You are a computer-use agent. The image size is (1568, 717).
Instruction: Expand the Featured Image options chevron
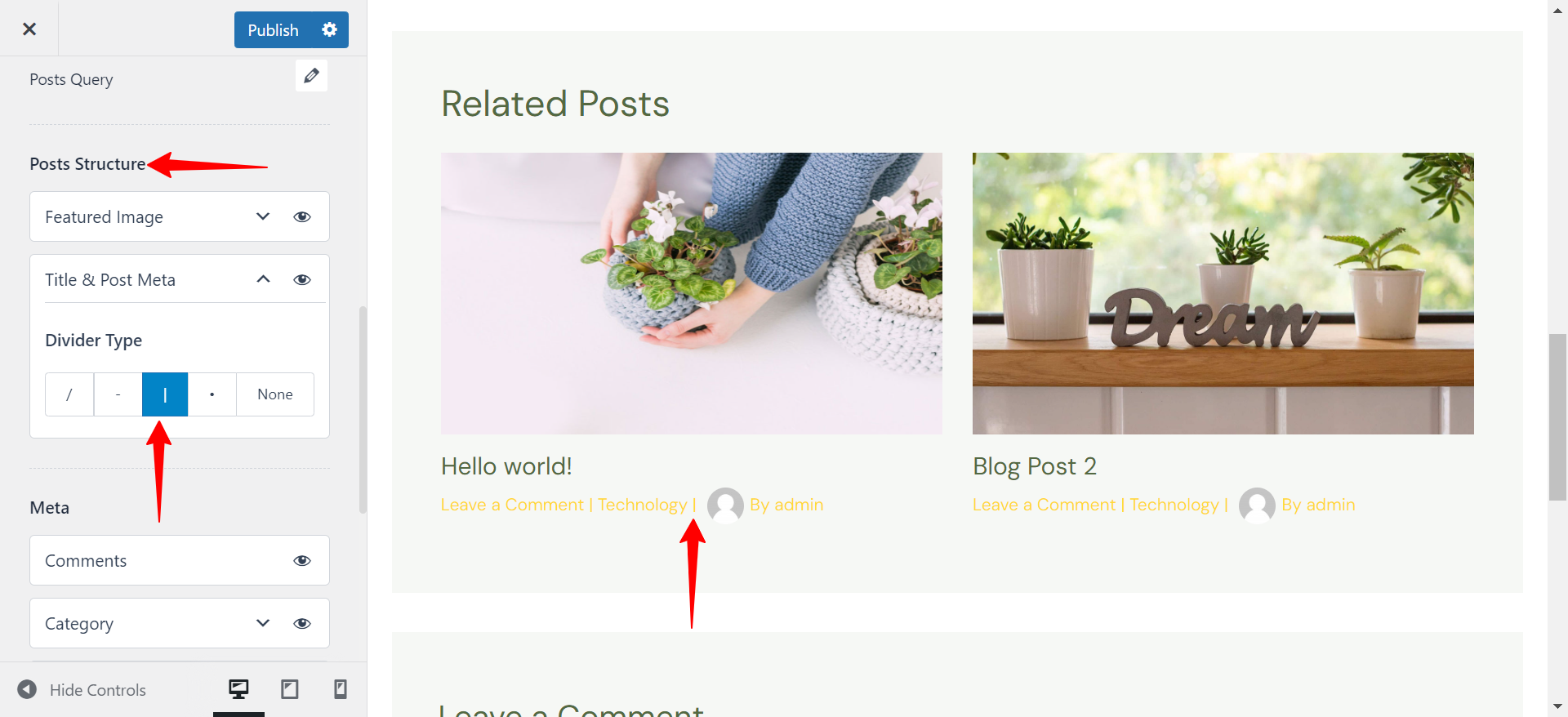click(263, 216)
